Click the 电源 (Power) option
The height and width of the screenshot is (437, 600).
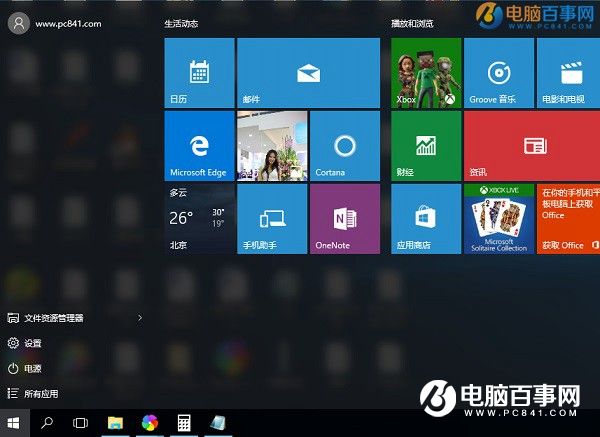click(x=24, y=369)
